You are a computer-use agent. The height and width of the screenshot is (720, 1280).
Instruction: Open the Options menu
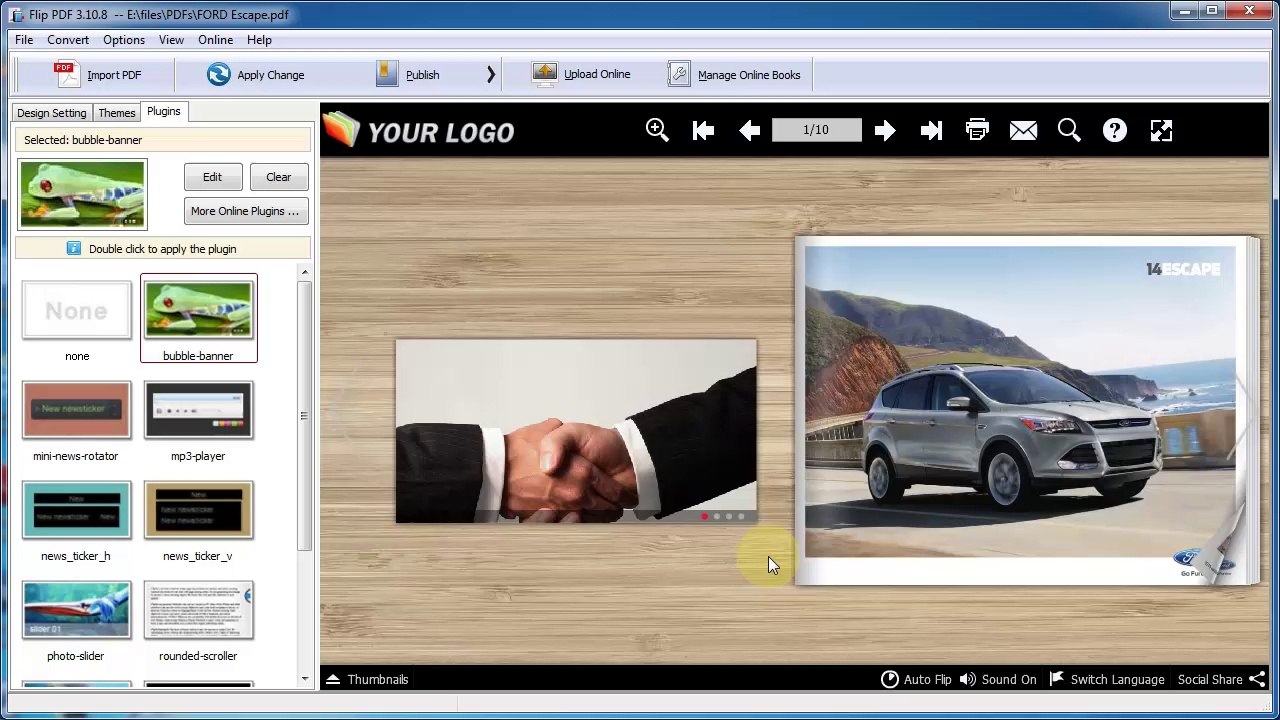[124, 40]
